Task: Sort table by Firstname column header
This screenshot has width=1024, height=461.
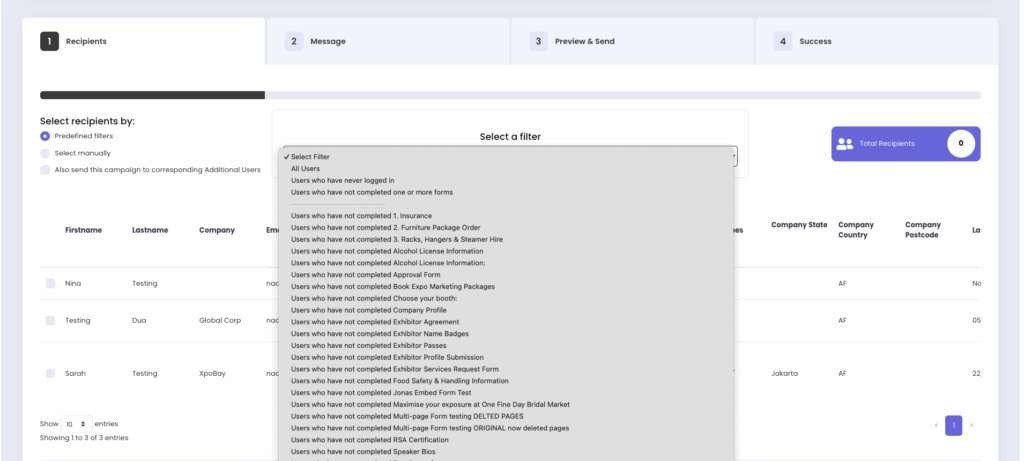Action: coord(83,230)
